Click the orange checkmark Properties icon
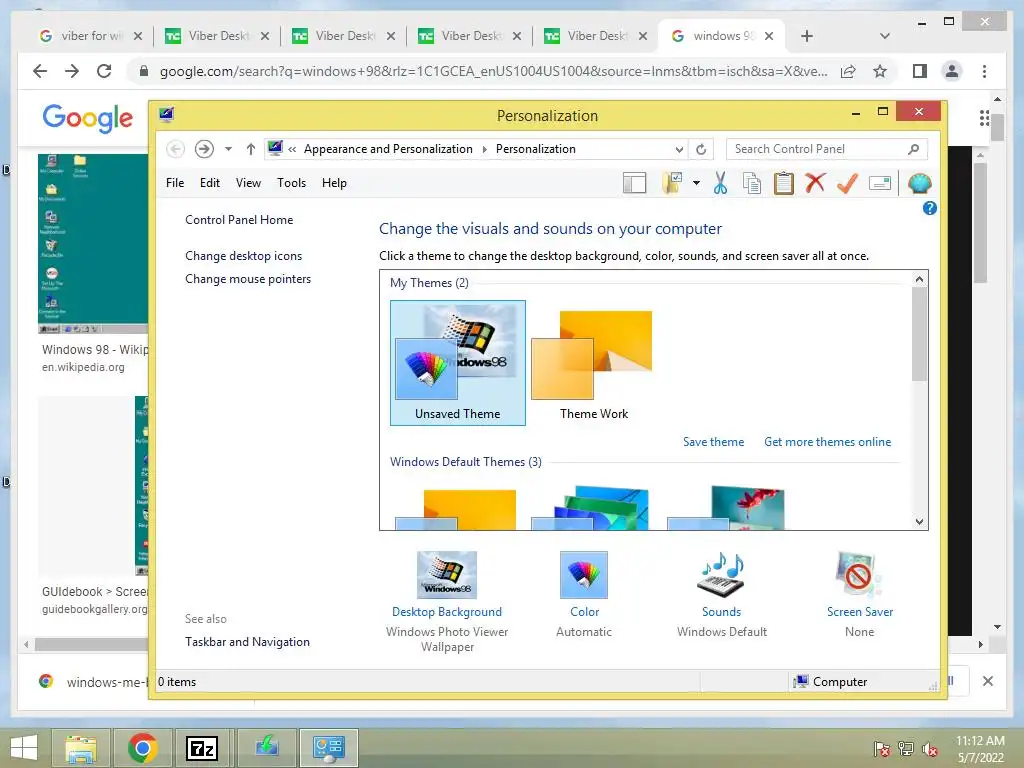The height and width of the screenshot is (768, 1024). [847, 183]
